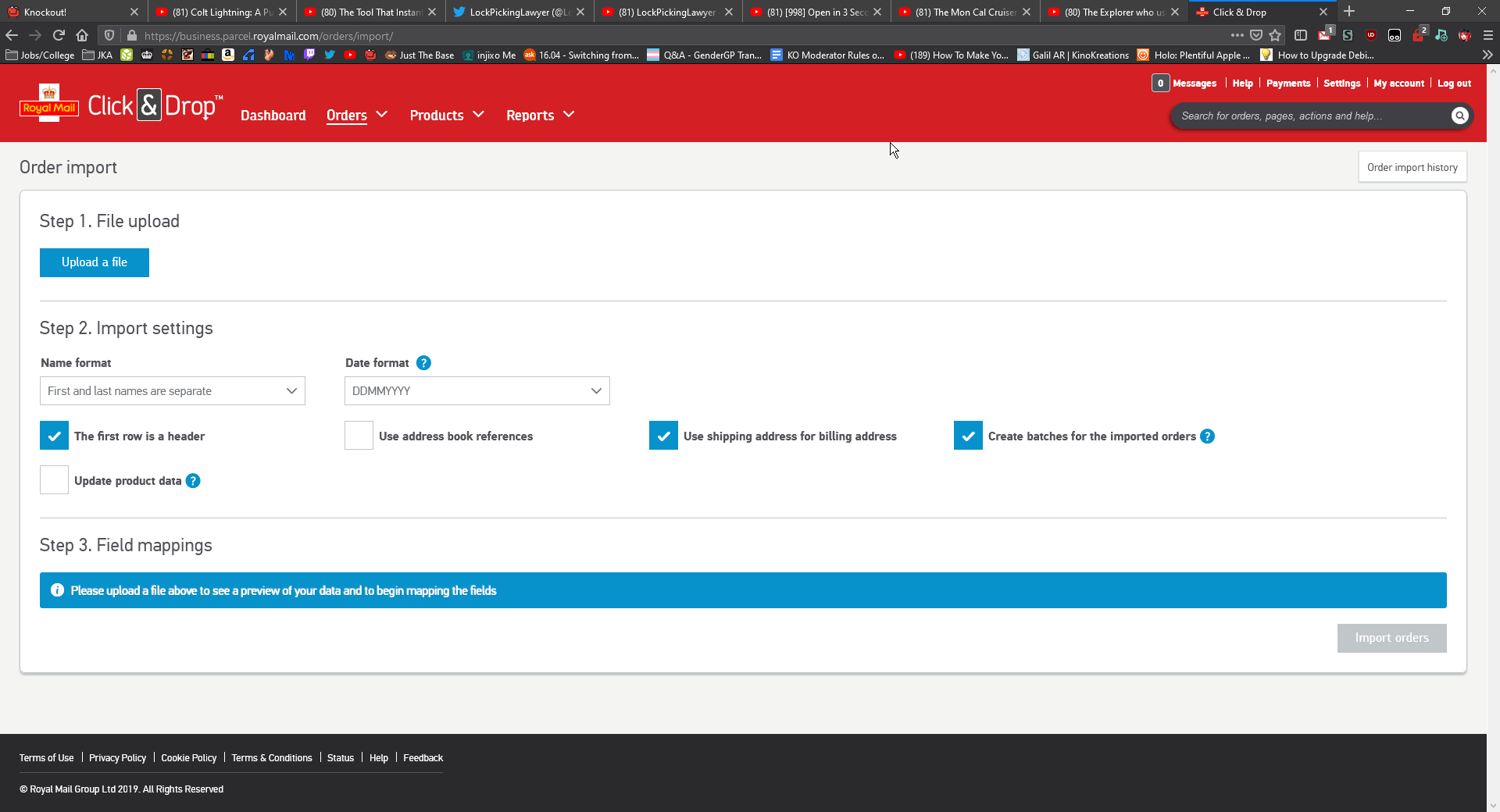Open the Jobs/College bookmark folder

pos(40,55)
